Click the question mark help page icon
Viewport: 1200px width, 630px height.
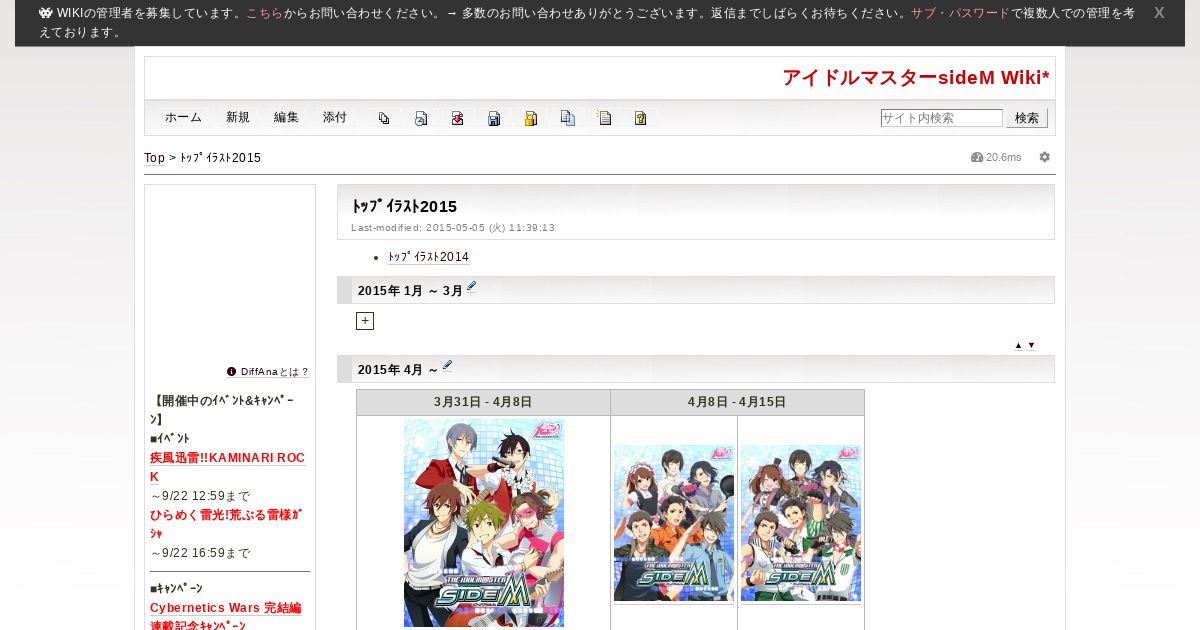(x=640, y=118)
